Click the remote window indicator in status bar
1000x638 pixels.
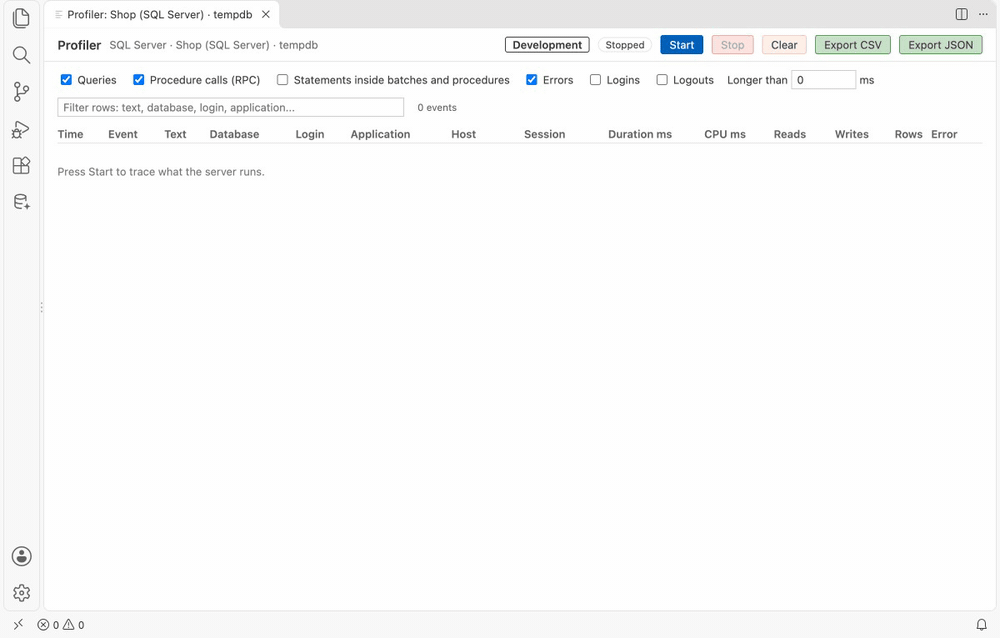[18, 625]
